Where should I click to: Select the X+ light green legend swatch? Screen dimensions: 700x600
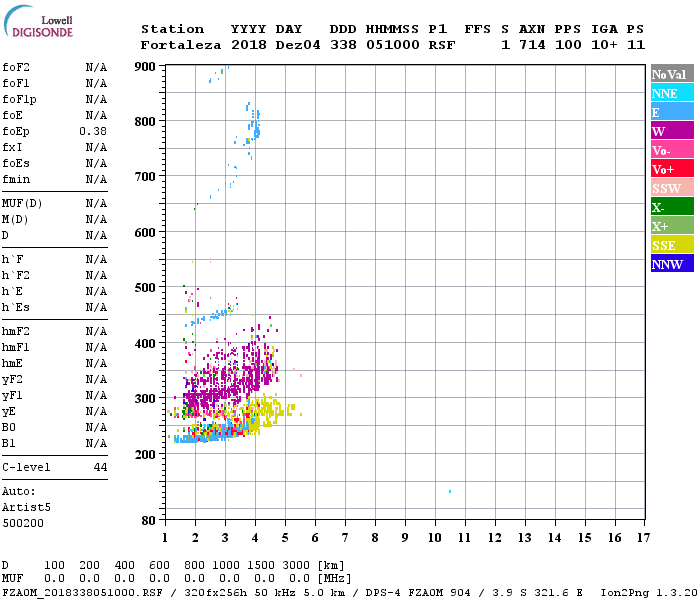point(672,225)
